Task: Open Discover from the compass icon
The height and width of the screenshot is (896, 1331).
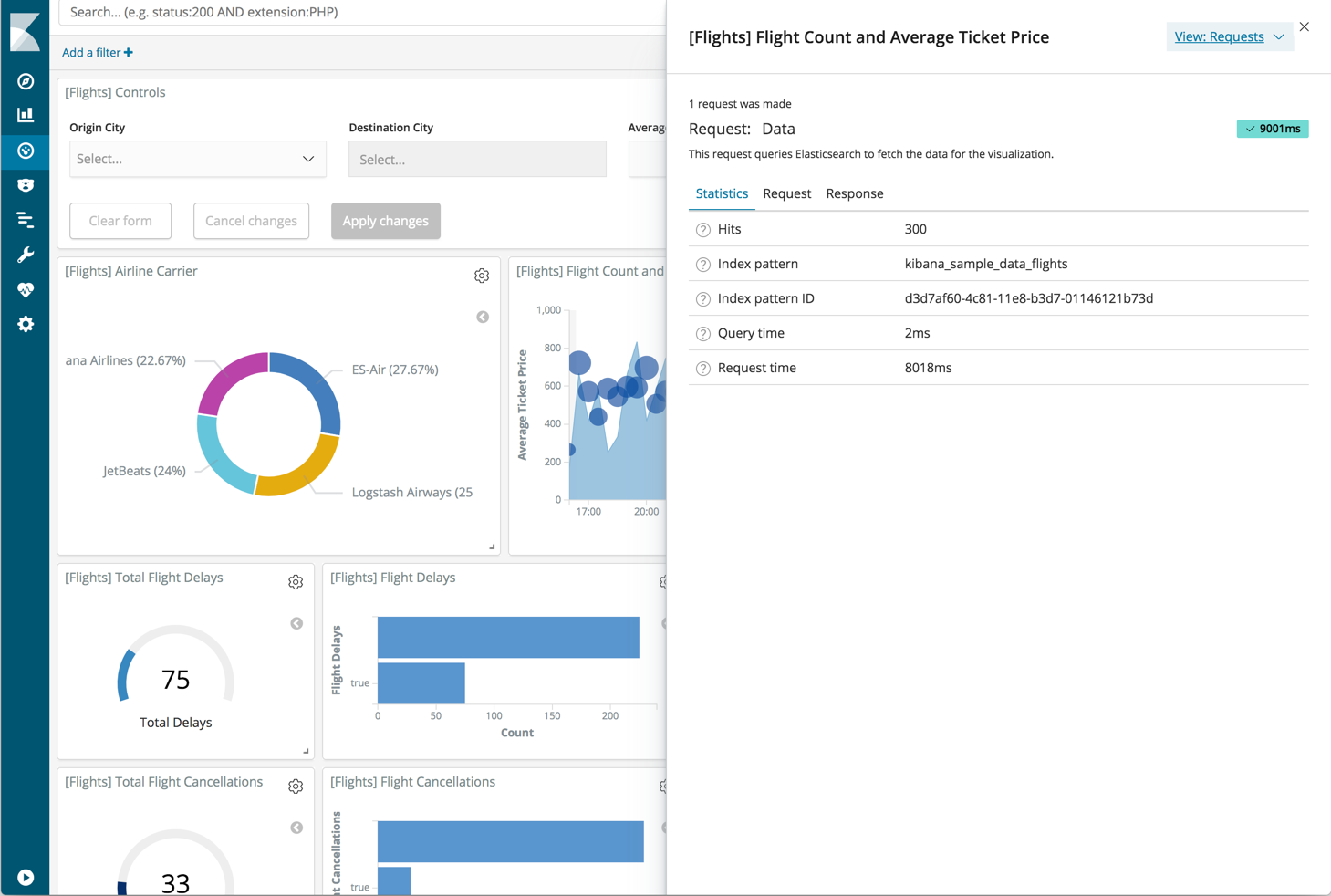Action: [26, 81]
